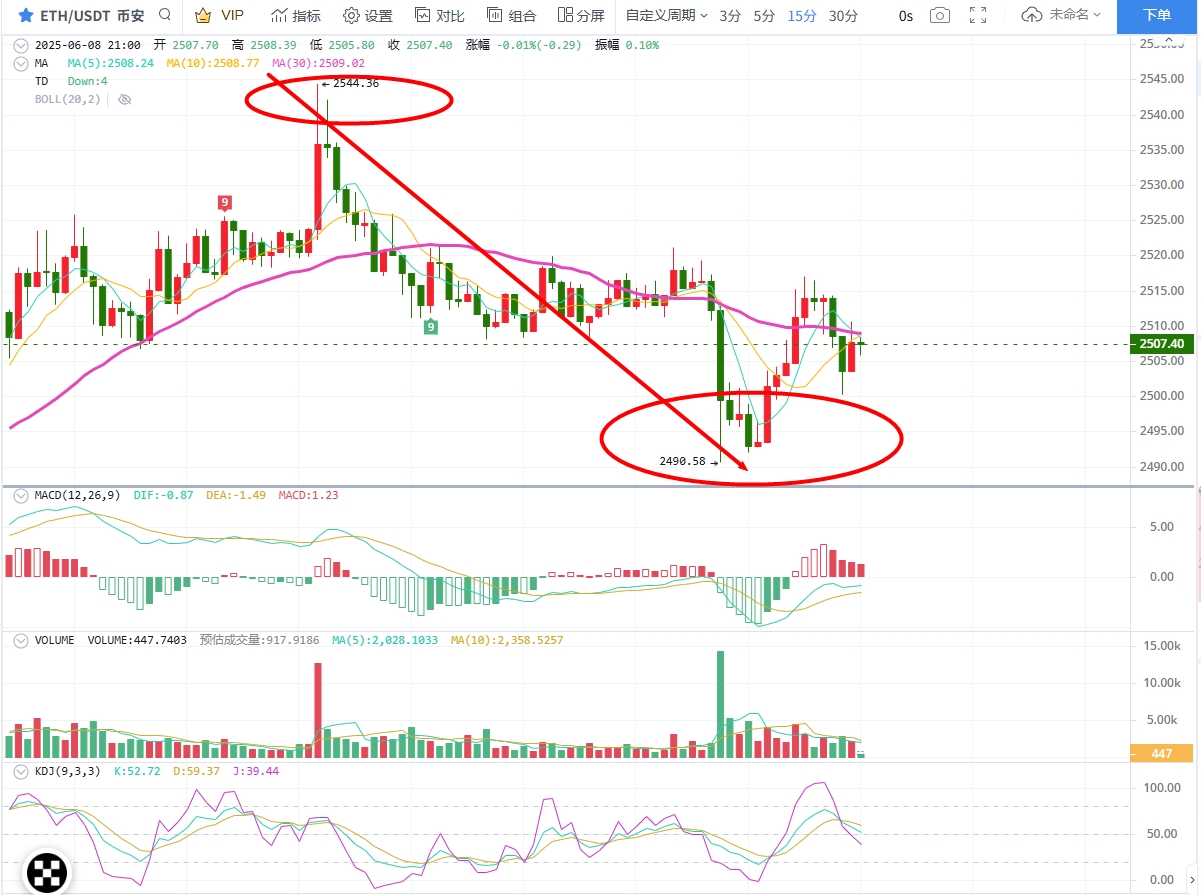The width and height of the screenshot is (1201, 895).
Task: Collapse the MA indicator row
Action: 20,63
